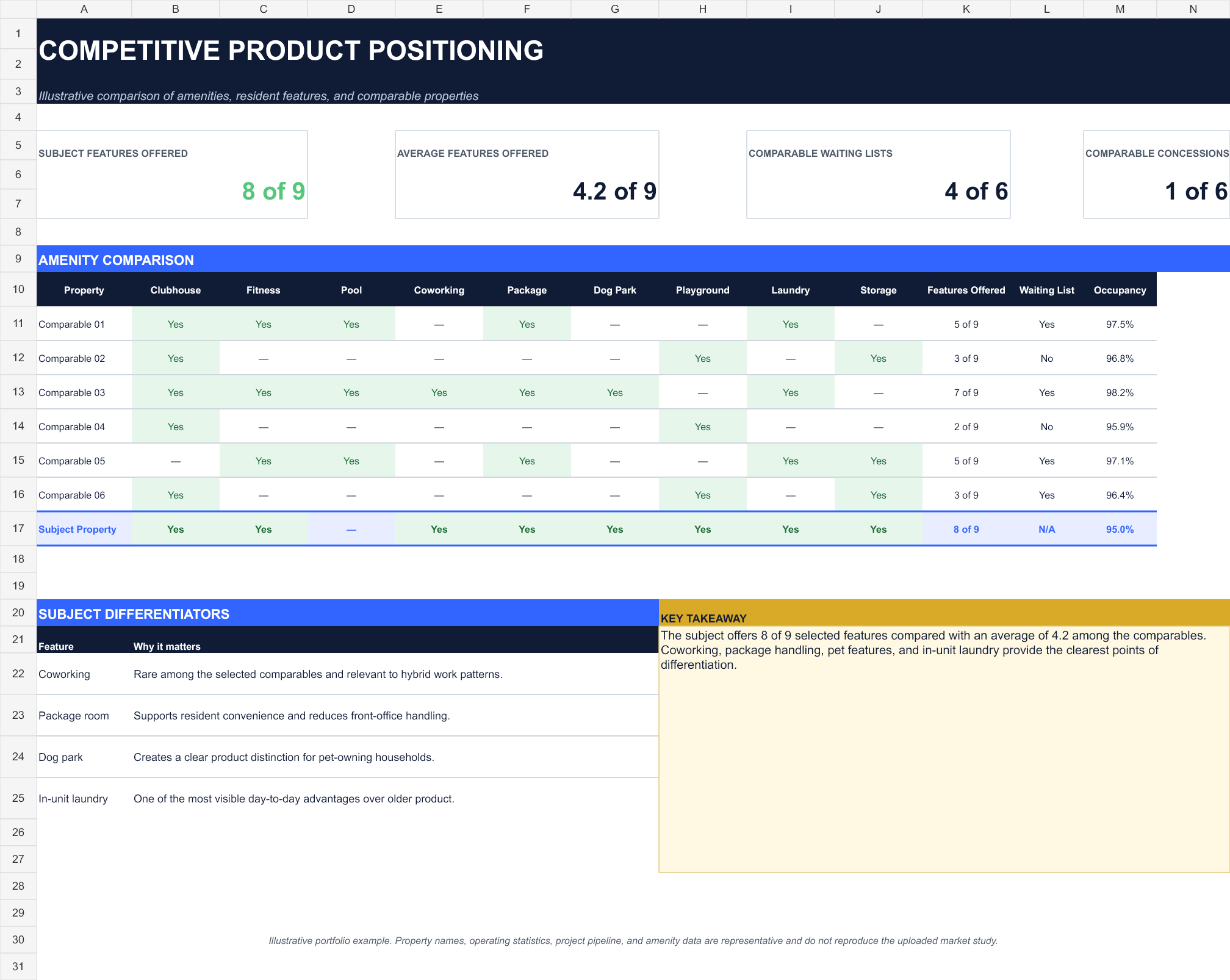Click SUBJECT FEATURES OFFERED label
Viewport: 1230px width, 980px height.
[113, 153]
